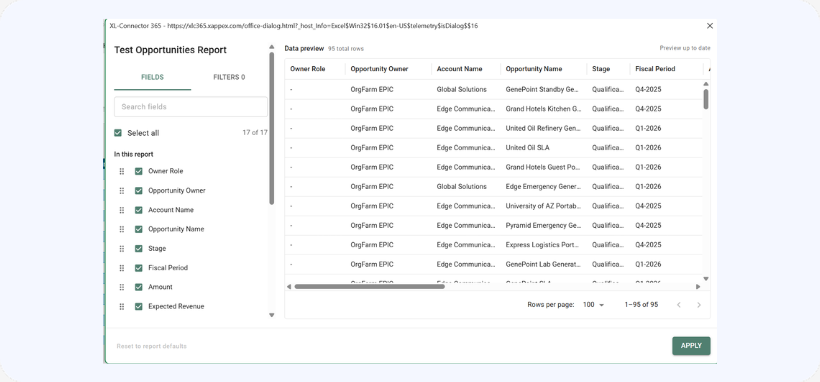Click the Test Opportunities Report title

click(170, 50)
